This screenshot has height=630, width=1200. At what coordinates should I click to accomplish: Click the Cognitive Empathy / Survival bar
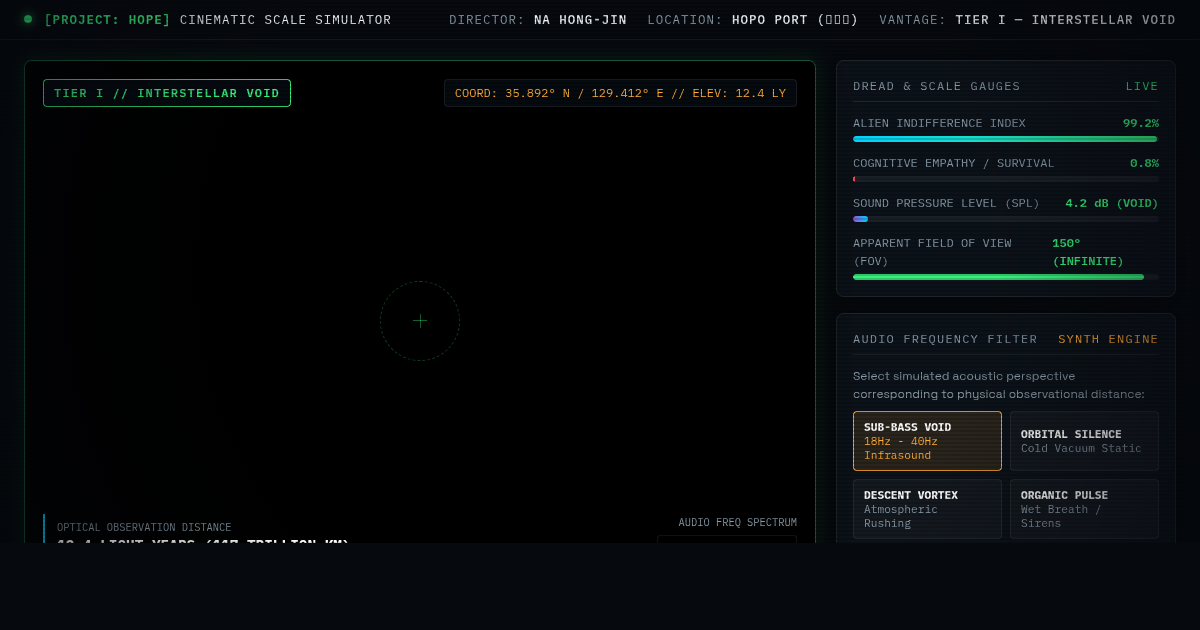point(1006,179)
